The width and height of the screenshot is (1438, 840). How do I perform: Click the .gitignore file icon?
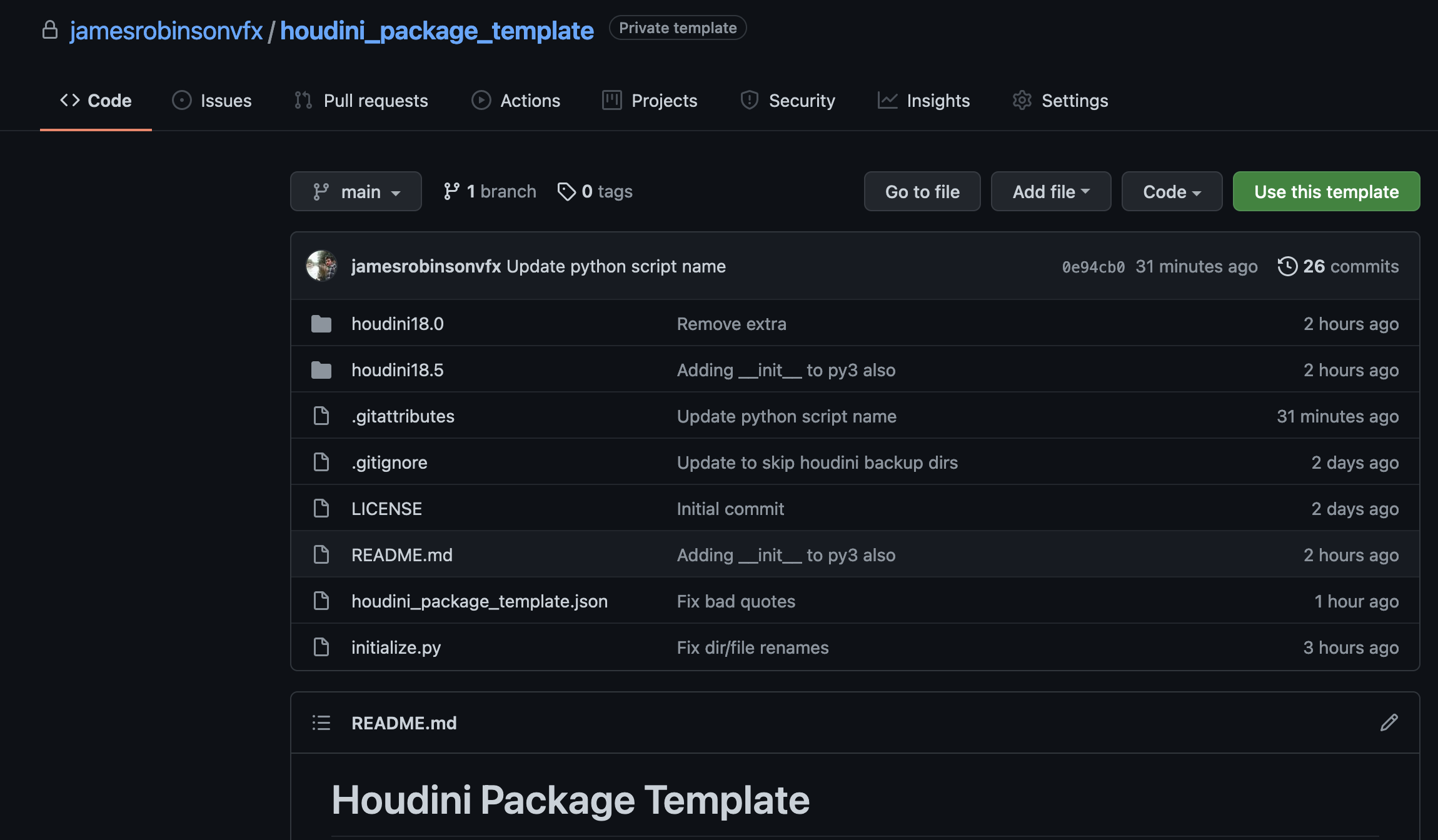(x=321, y=462)
